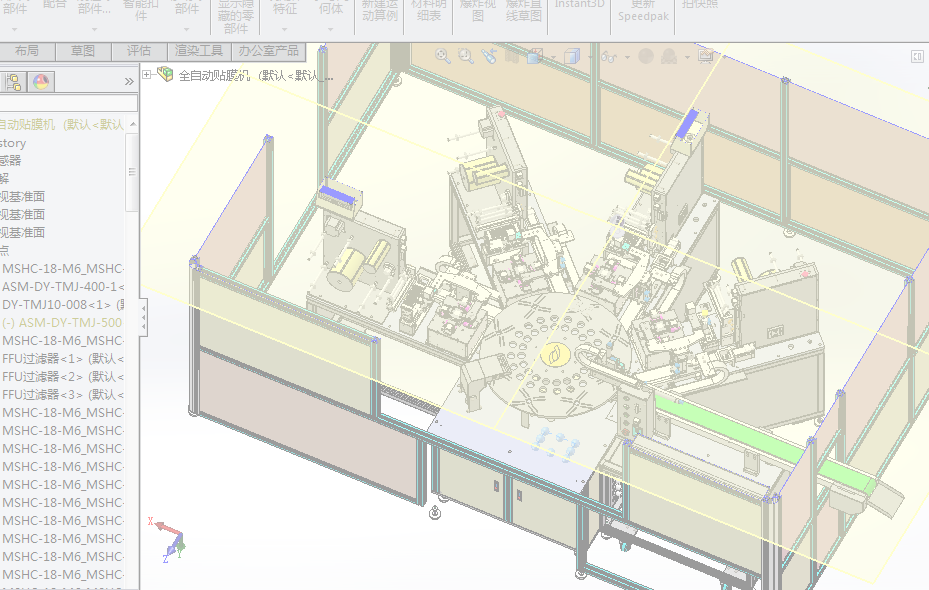Open the View Settings monitor icon
Viewport: 929px width, 590px height.
pos(706,56)
